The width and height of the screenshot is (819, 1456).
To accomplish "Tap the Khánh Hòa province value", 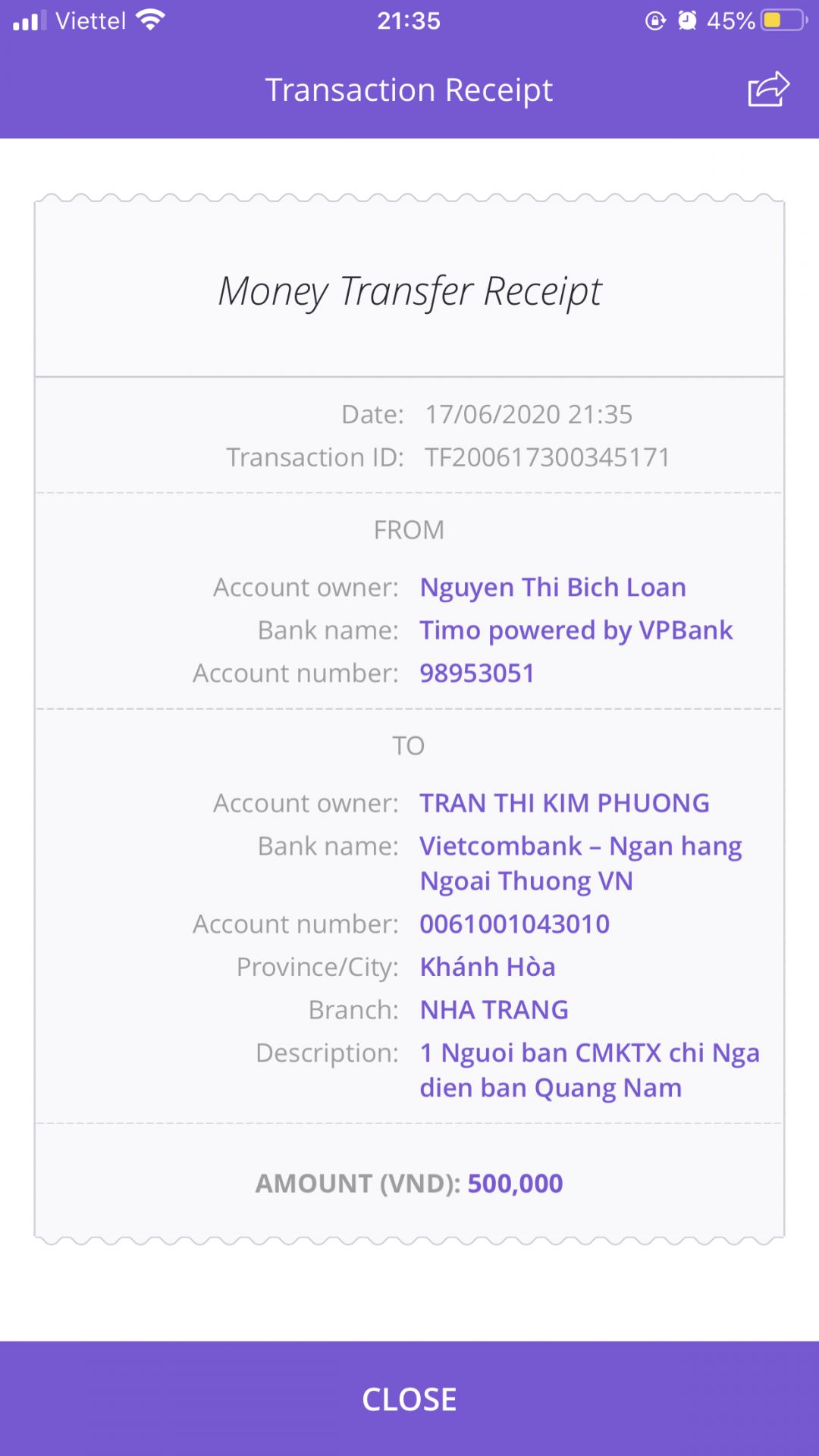I will point(488,967).
